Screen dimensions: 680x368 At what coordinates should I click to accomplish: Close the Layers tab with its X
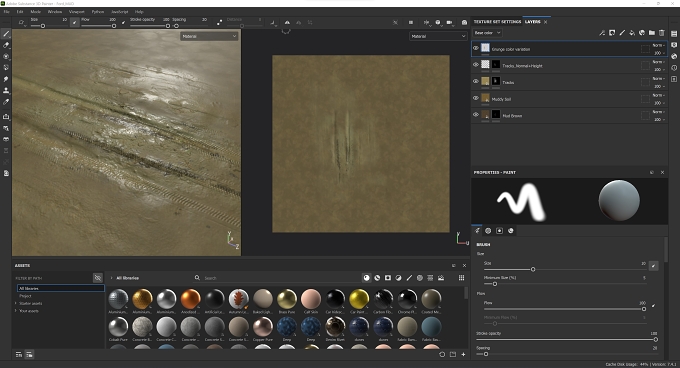tap(546, 22)
